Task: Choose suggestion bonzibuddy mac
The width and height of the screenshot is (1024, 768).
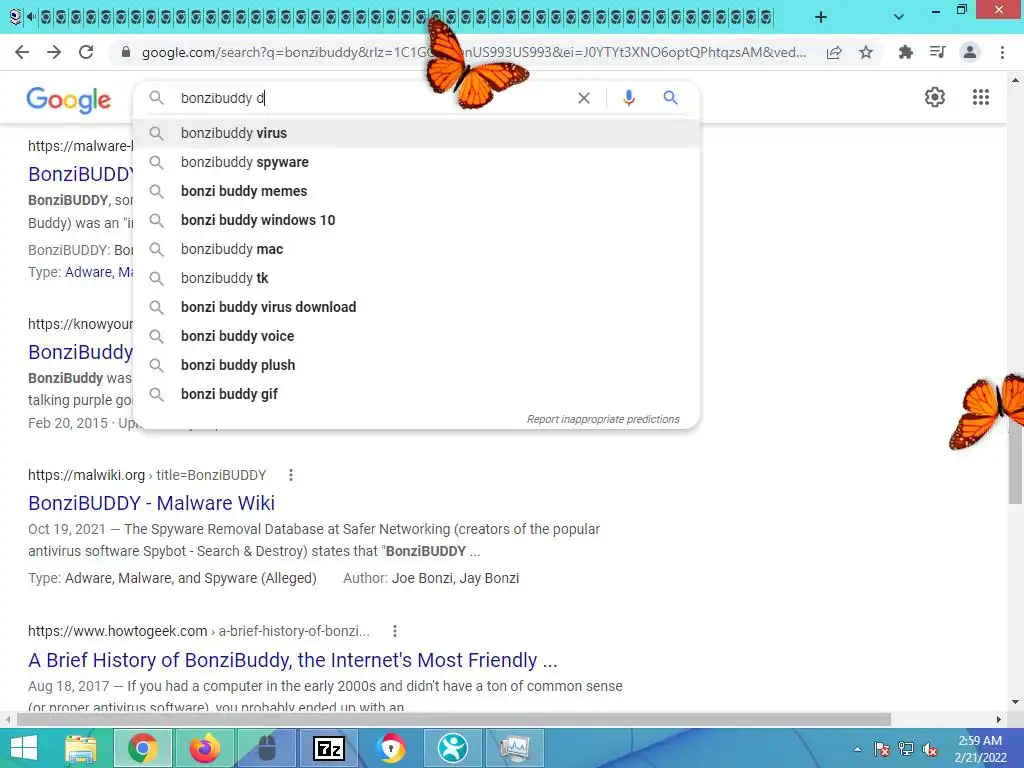Action: point(417,249)
